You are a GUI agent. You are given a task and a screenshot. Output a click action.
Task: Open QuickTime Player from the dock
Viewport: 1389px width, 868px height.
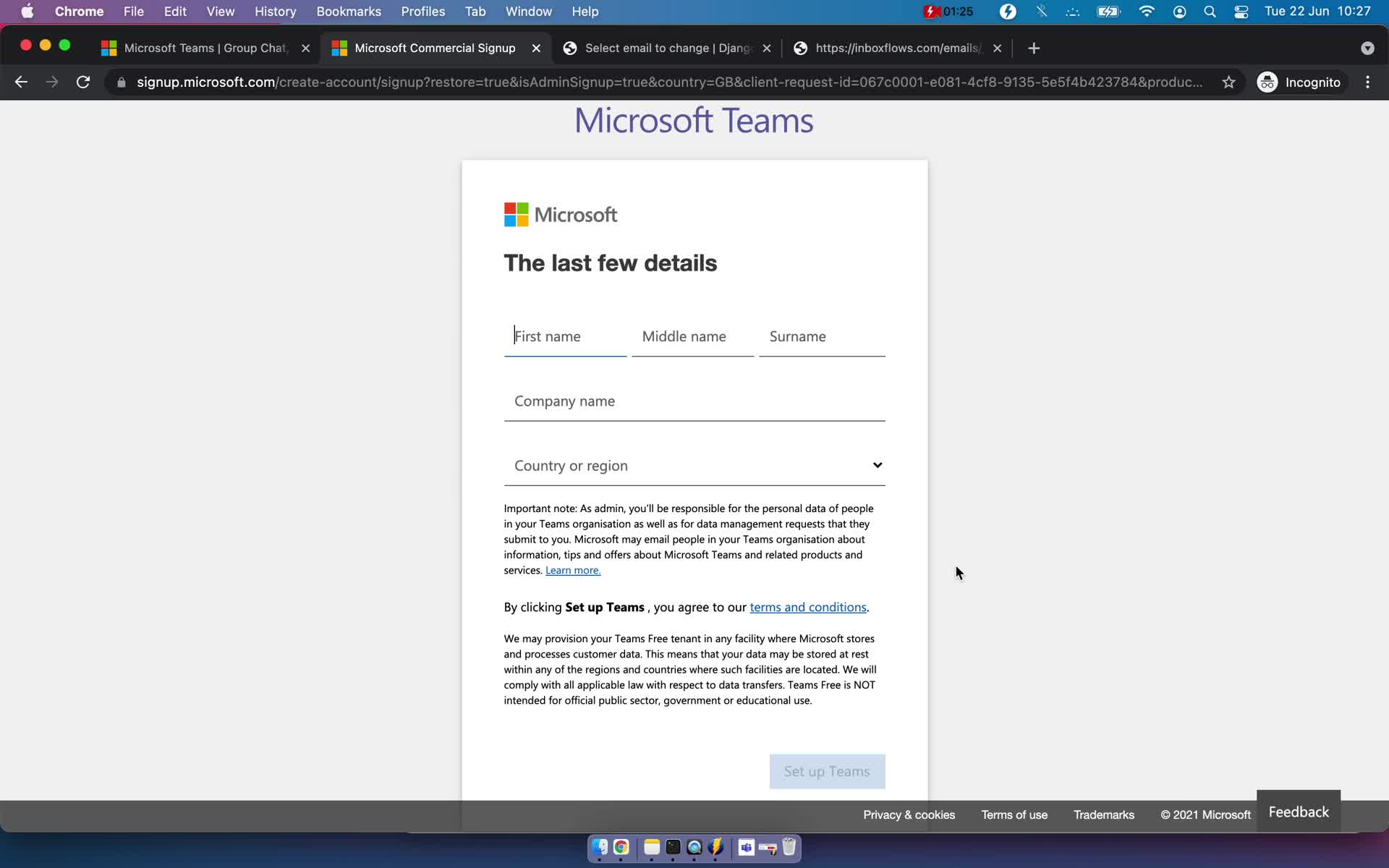coord(694,848)
